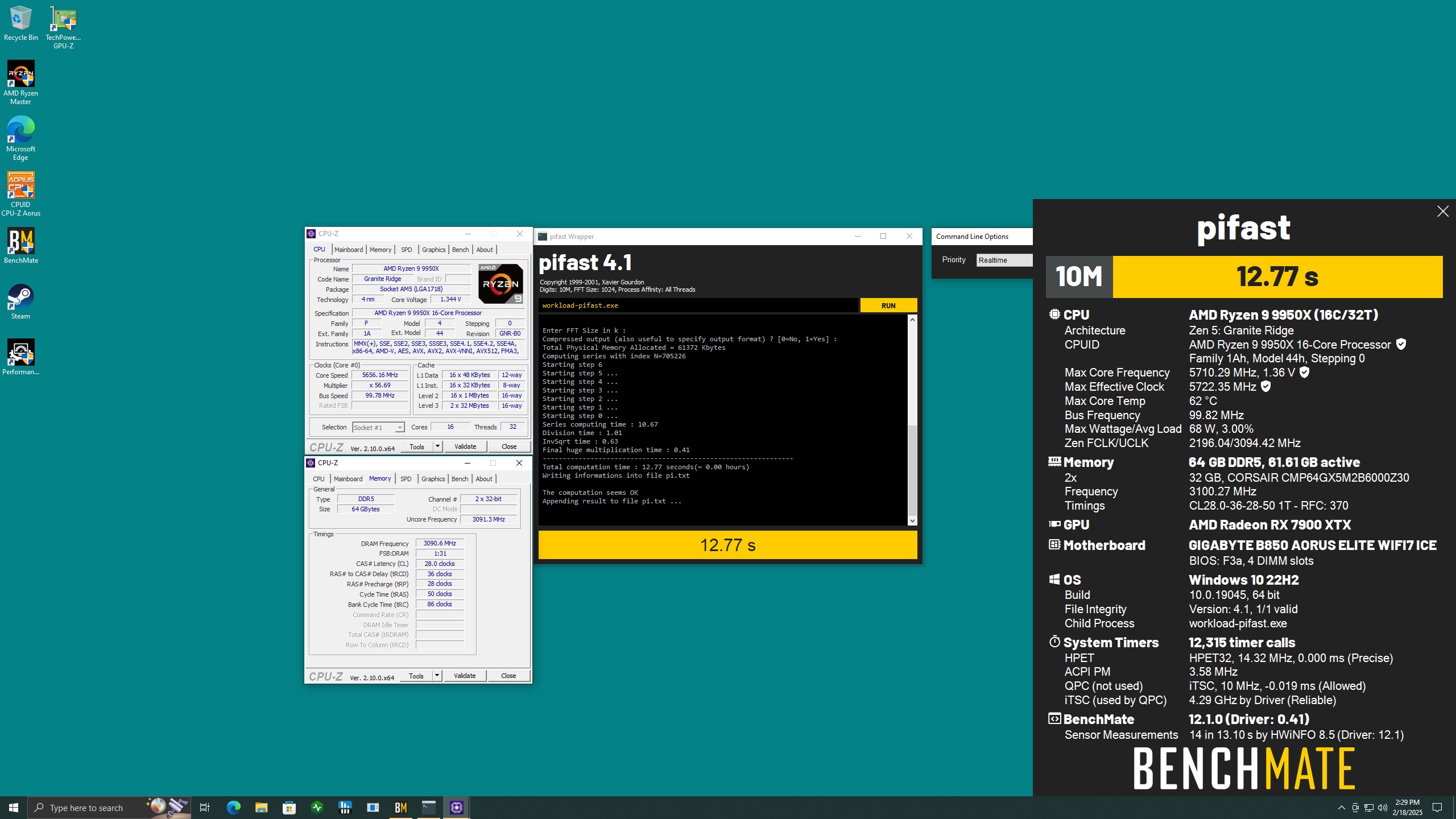Viewport: 1456px width, 819px height.
Task: Click the CAS# Latency 28.0 clocks value
Action: click(x=440, y=564)
